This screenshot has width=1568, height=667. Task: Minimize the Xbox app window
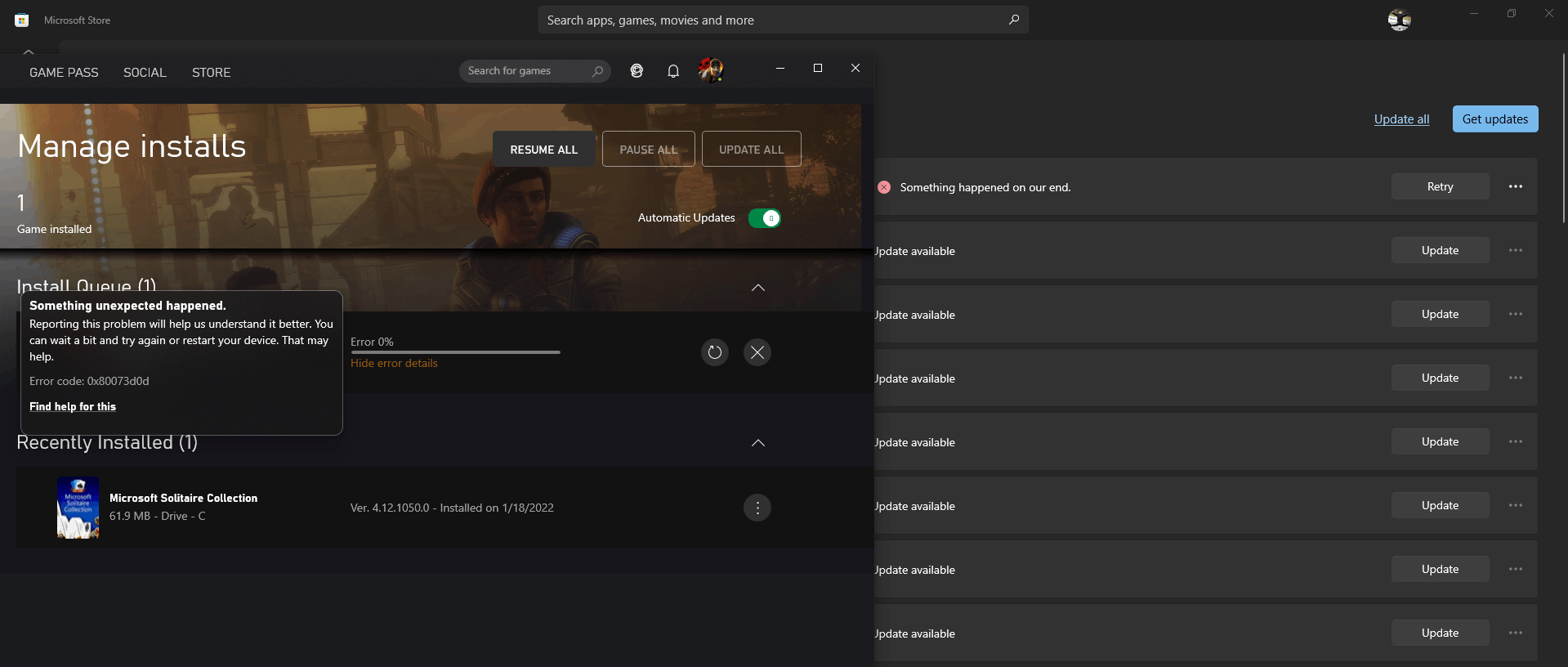(780, 69)
